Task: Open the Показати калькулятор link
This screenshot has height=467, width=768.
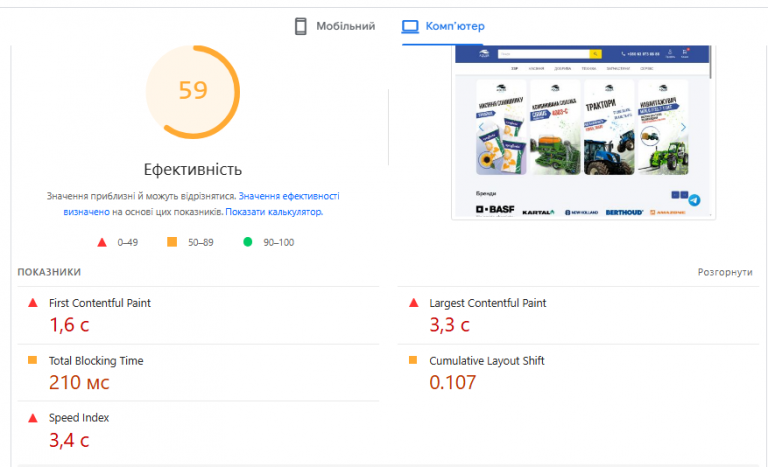Action: (x=273, y=212)
